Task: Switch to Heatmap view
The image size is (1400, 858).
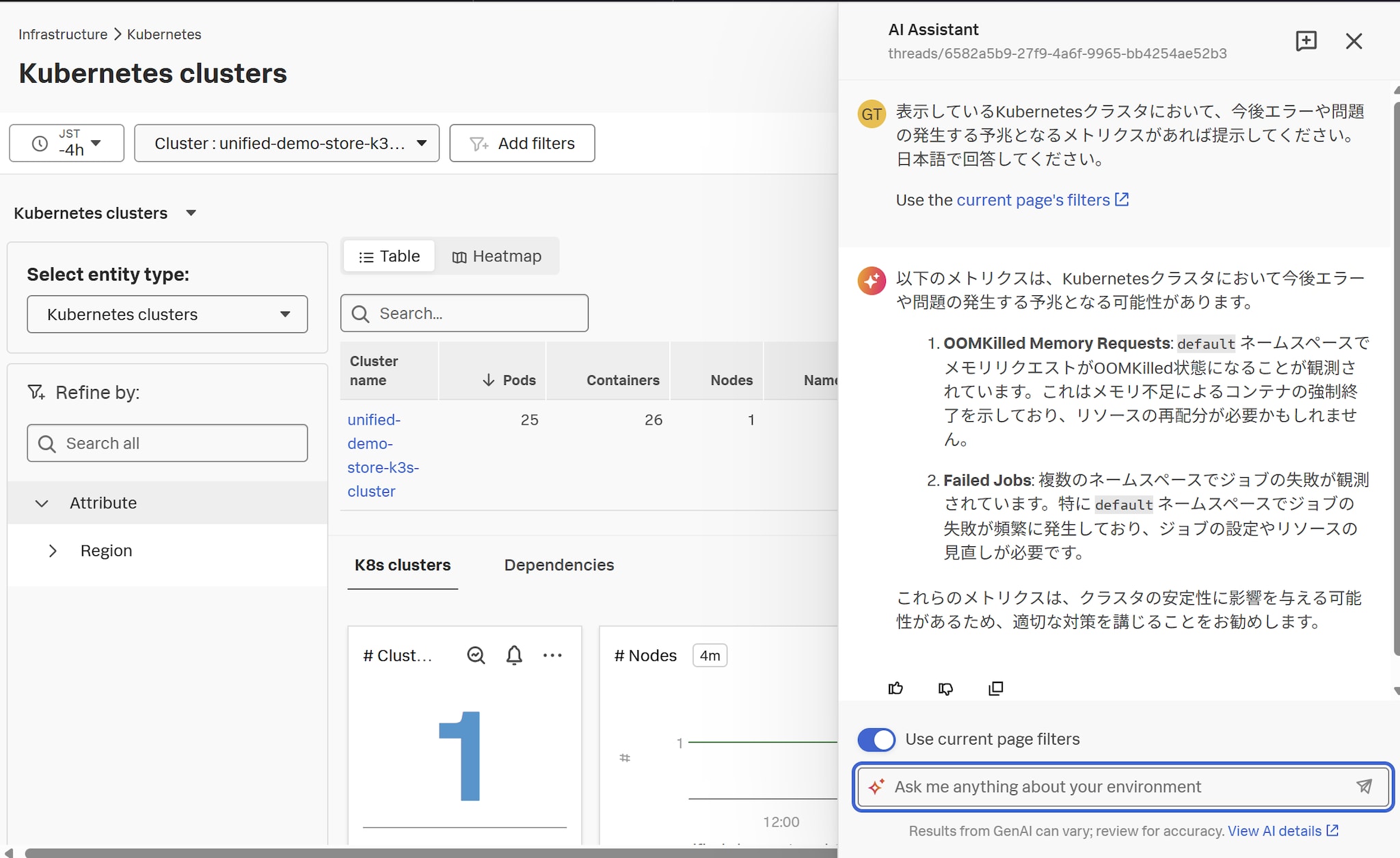Action: [497, 256]
